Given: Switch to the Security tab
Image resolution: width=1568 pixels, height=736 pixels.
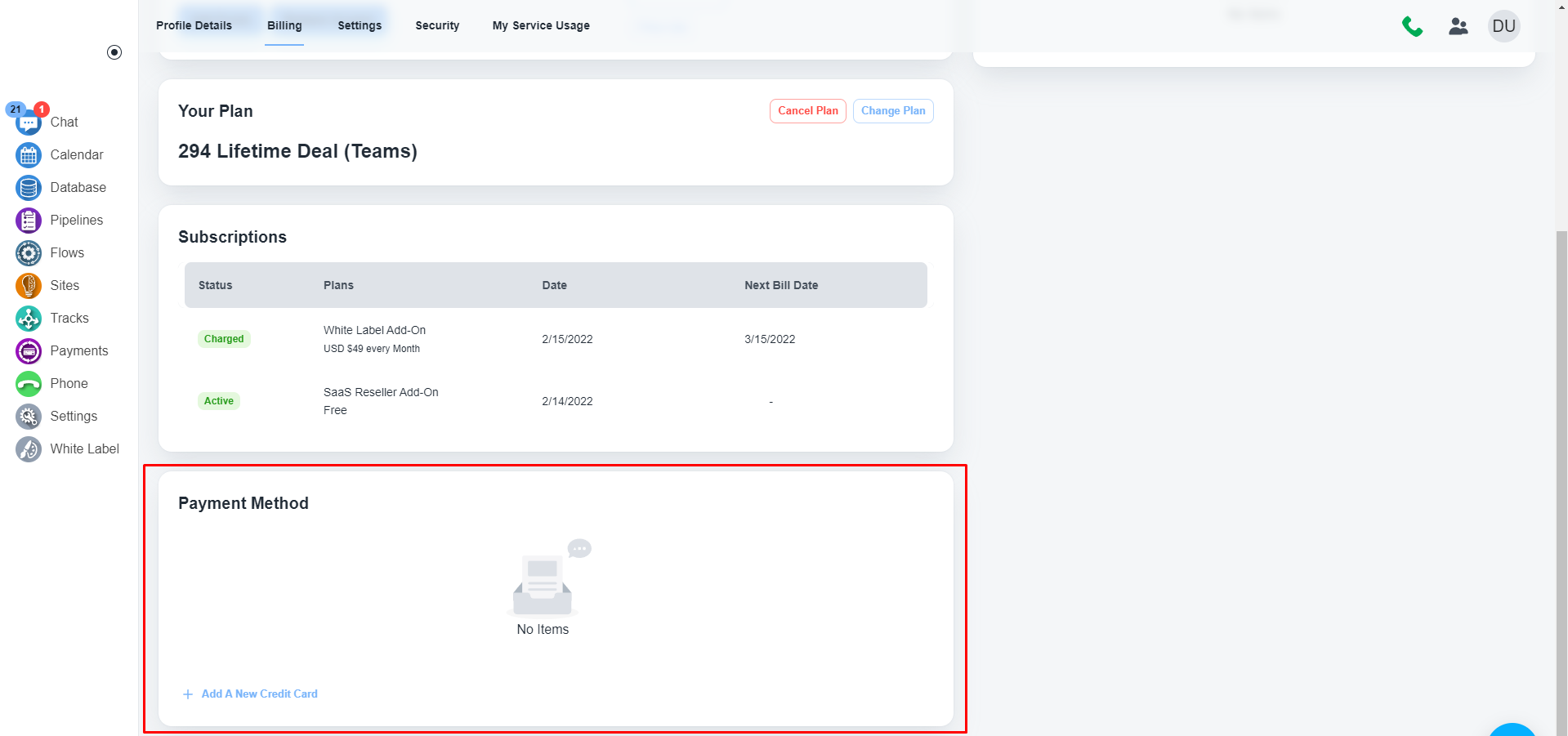Looking at the screenshot, I should (437, 25).
